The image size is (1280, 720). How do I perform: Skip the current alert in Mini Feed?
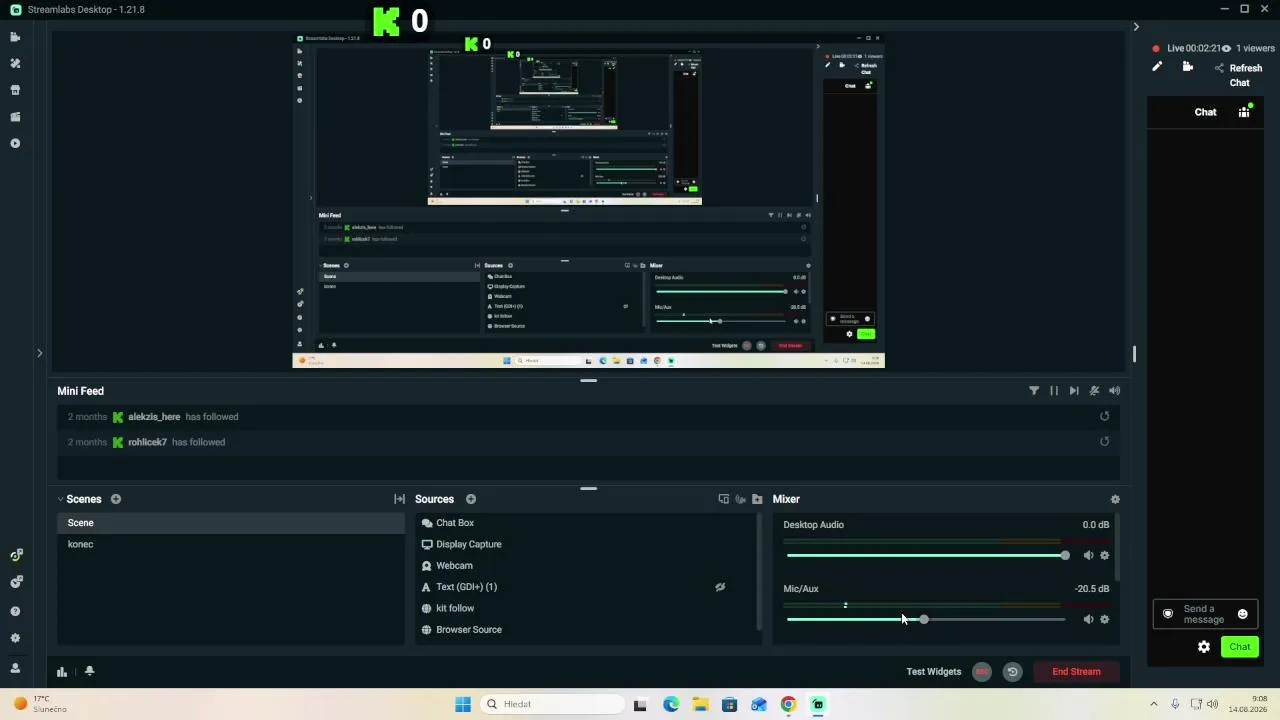1074,391
